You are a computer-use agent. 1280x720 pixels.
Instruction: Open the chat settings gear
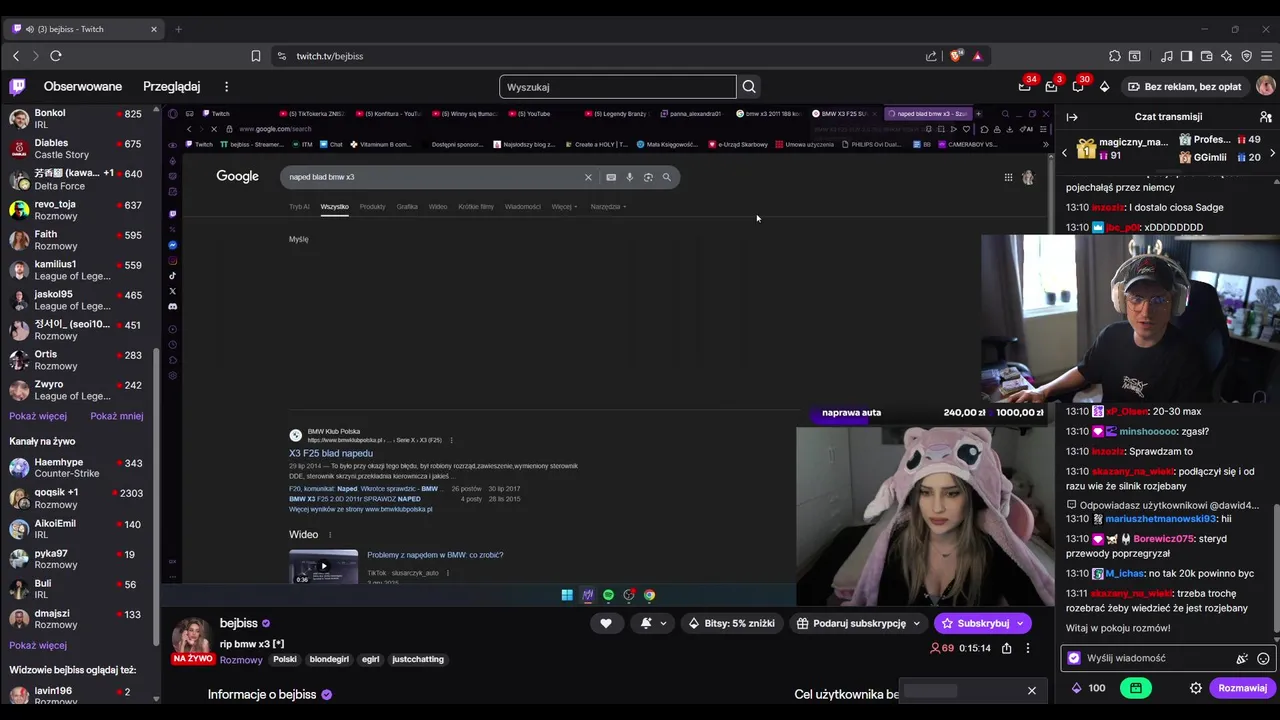pyautogui.click(x=1195, y=688)
